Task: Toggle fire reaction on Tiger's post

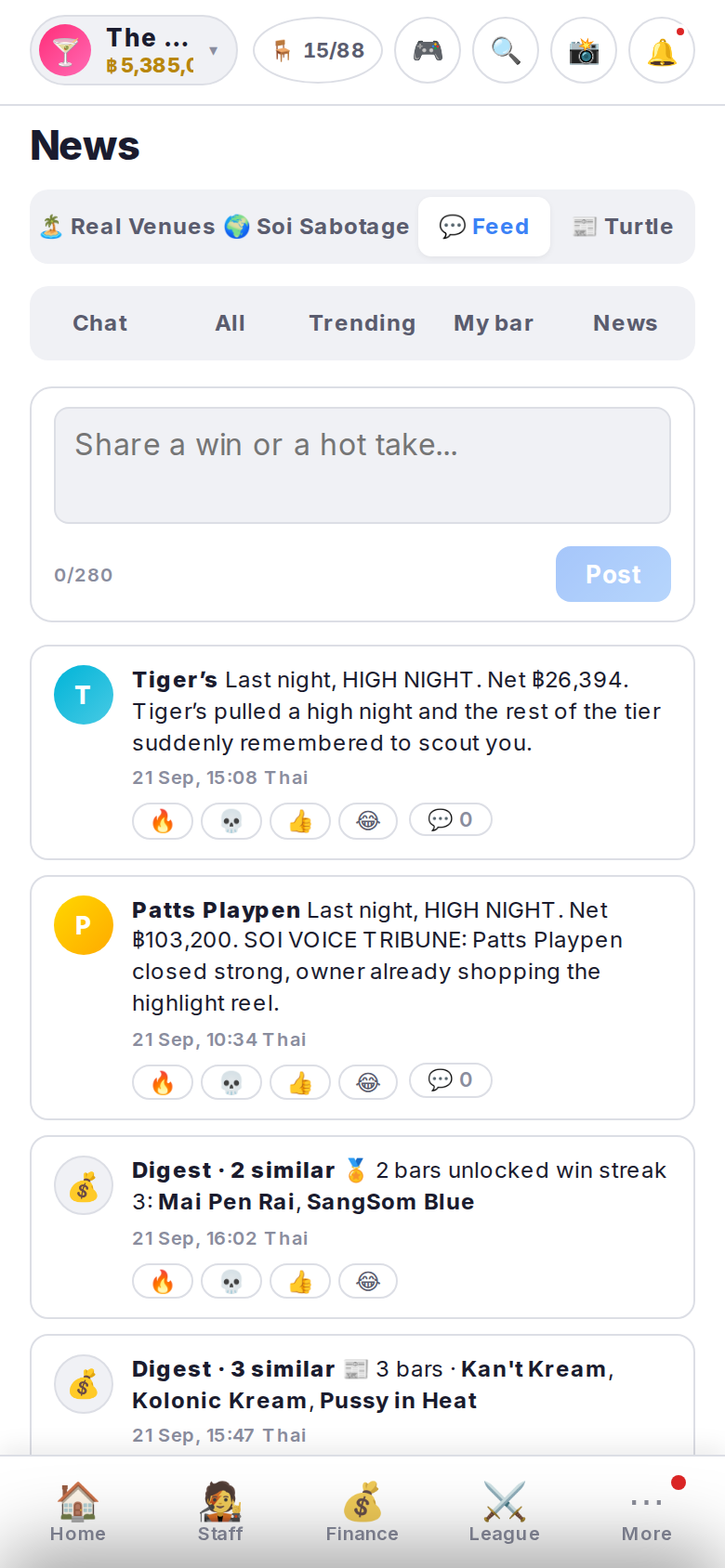Action: pyautogui.click(x=163, y=821)
